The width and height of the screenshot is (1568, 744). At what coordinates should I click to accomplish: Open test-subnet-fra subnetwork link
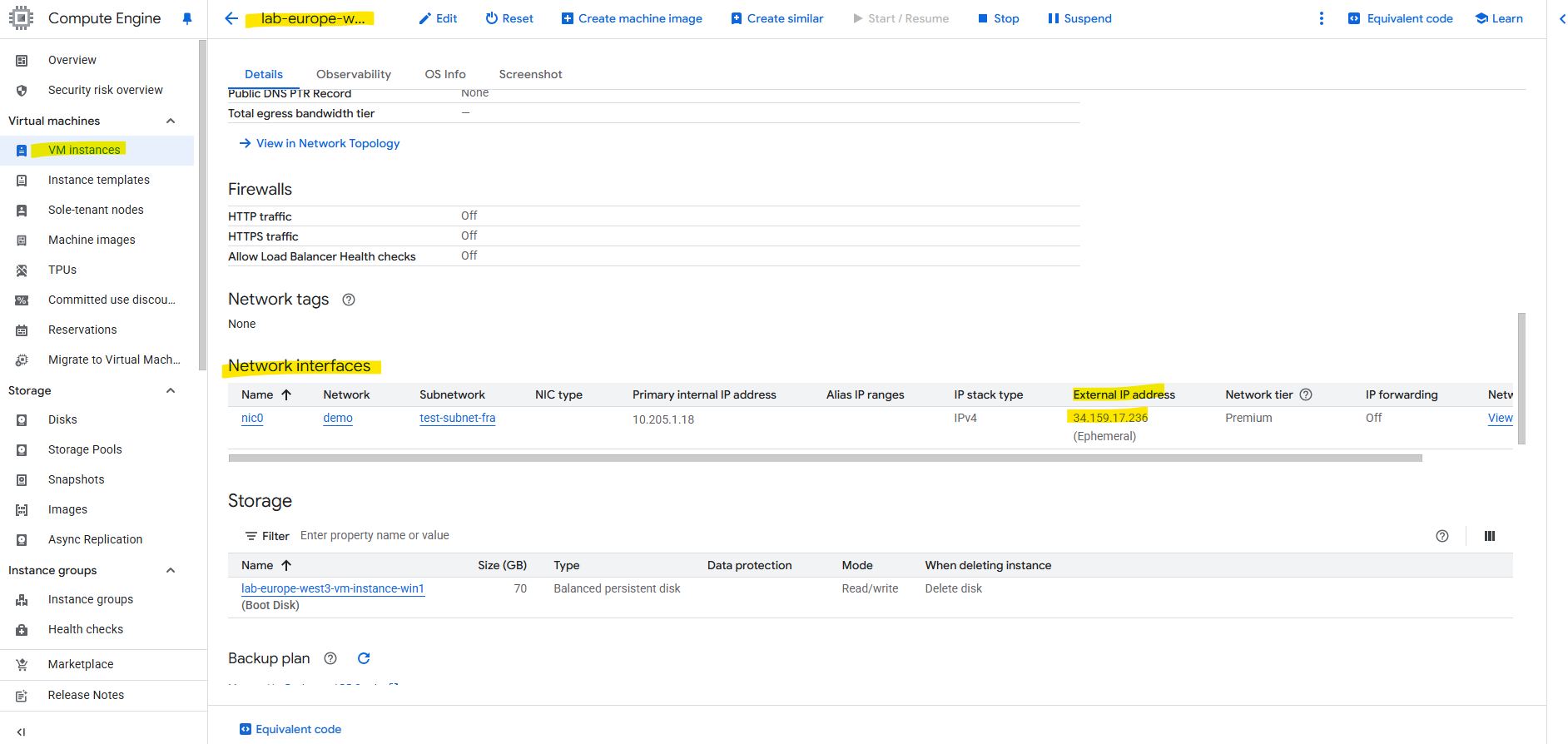click(458, 418)
